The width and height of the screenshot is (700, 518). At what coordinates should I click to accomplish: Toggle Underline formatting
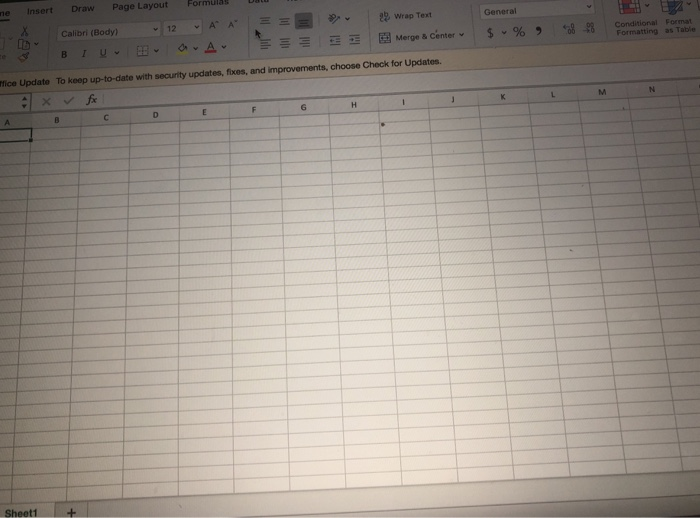[103, 53]
